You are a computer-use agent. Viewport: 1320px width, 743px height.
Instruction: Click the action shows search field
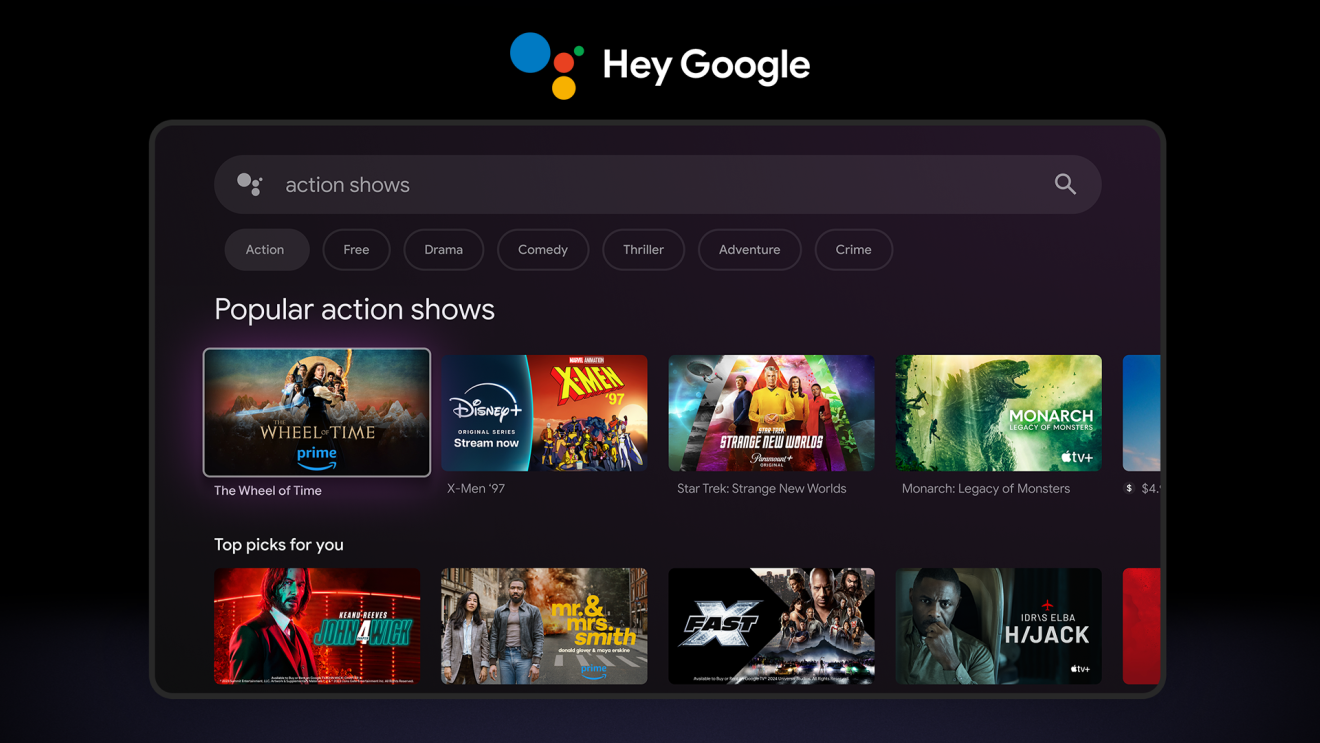[x=658, y=184]
